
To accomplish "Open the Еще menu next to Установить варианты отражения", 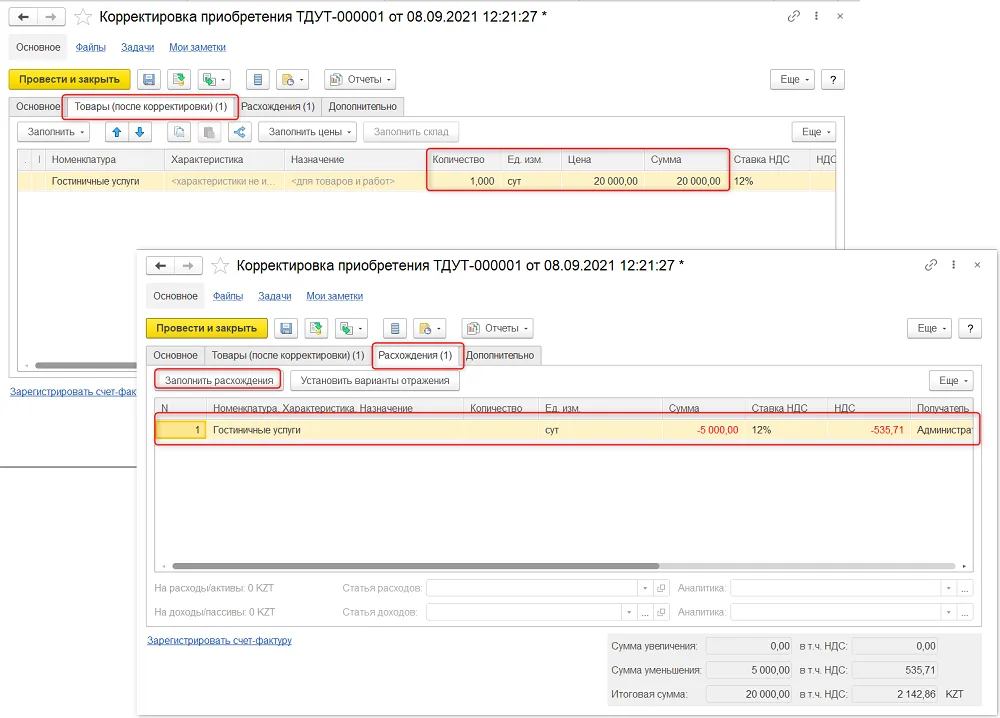I will [x=951, y=381].
